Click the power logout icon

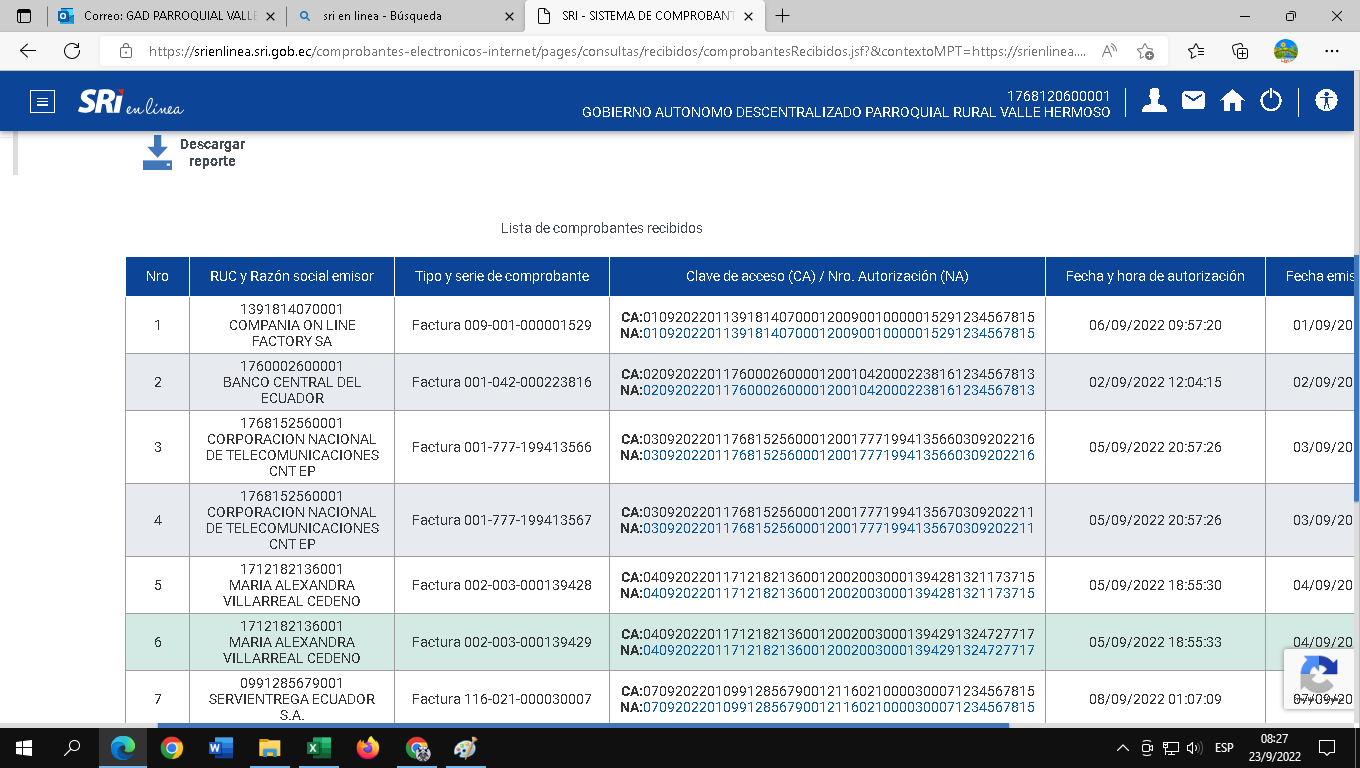click(x=1271, y=100)
